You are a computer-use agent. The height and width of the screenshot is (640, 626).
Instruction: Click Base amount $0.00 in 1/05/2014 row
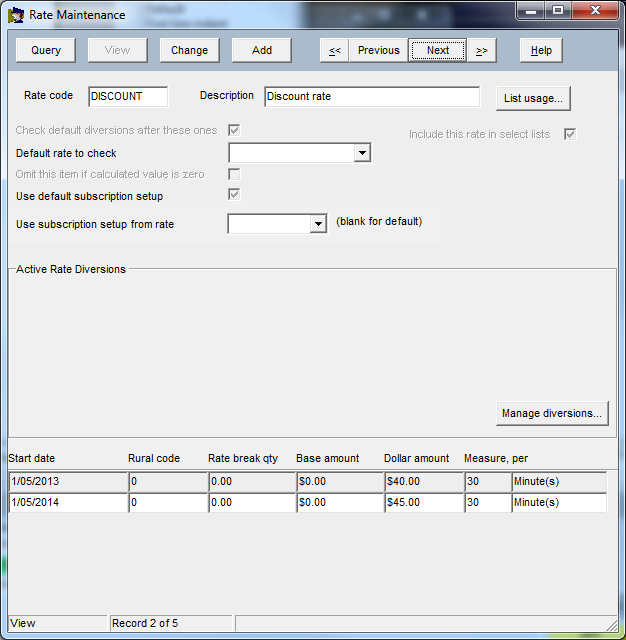[x=340, y=502]
